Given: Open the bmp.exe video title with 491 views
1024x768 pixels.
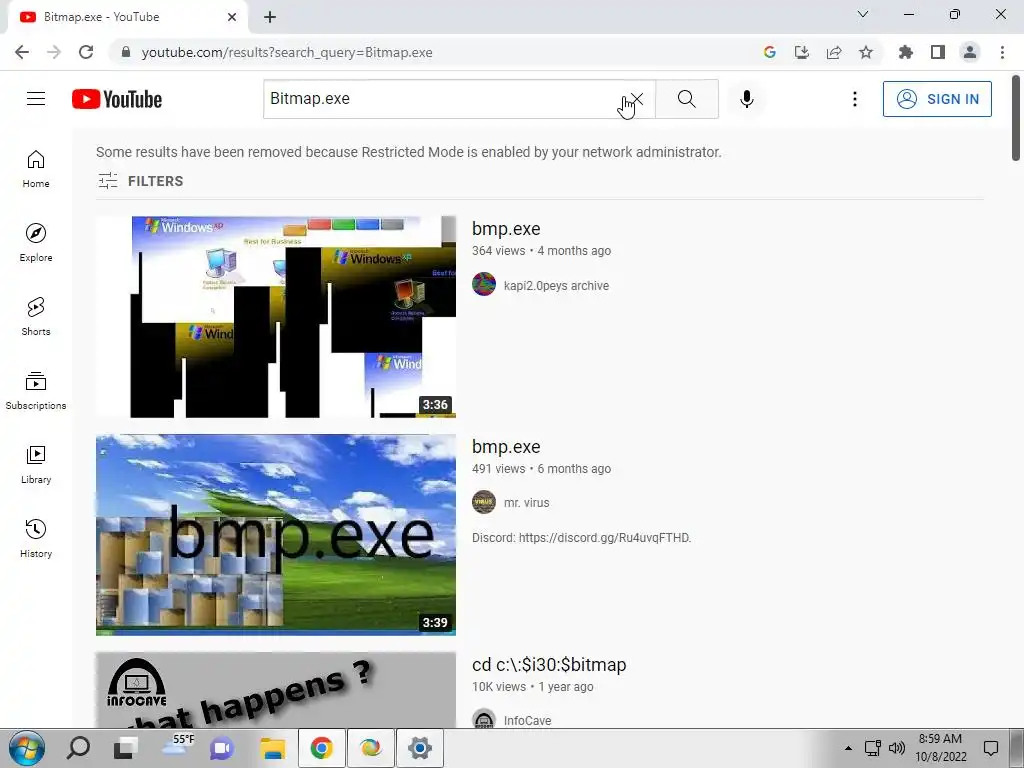Looking at the screenshot, I should click(x=506, y=447).
